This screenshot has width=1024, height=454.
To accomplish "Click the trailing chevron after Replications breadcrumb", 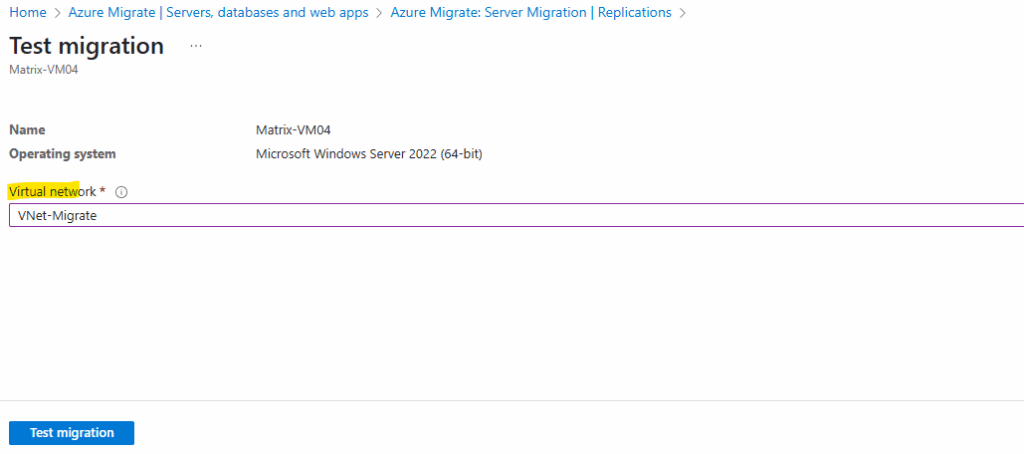I will [682, 13].
